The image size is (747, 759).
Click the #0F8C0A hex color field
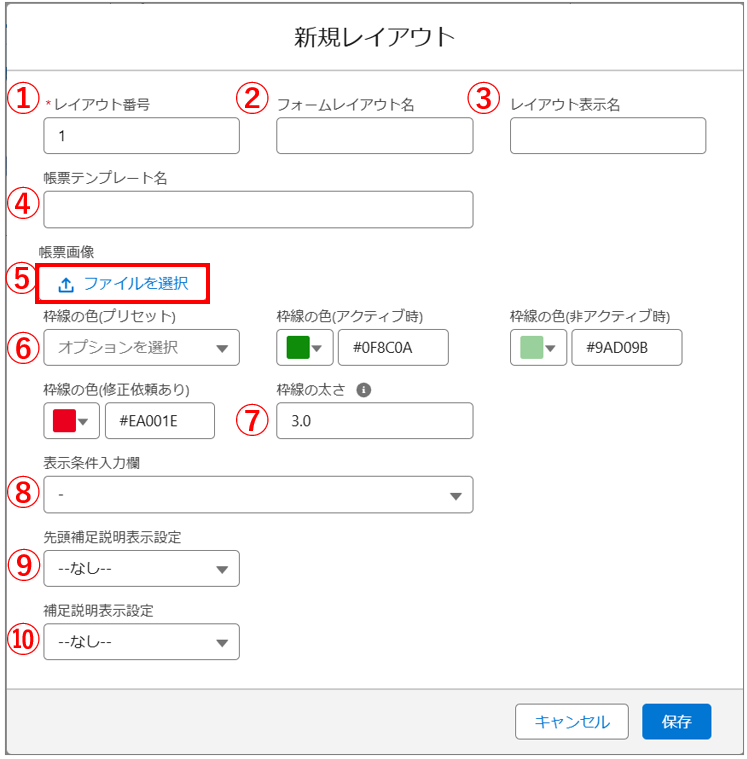click(x=393, y=348)
